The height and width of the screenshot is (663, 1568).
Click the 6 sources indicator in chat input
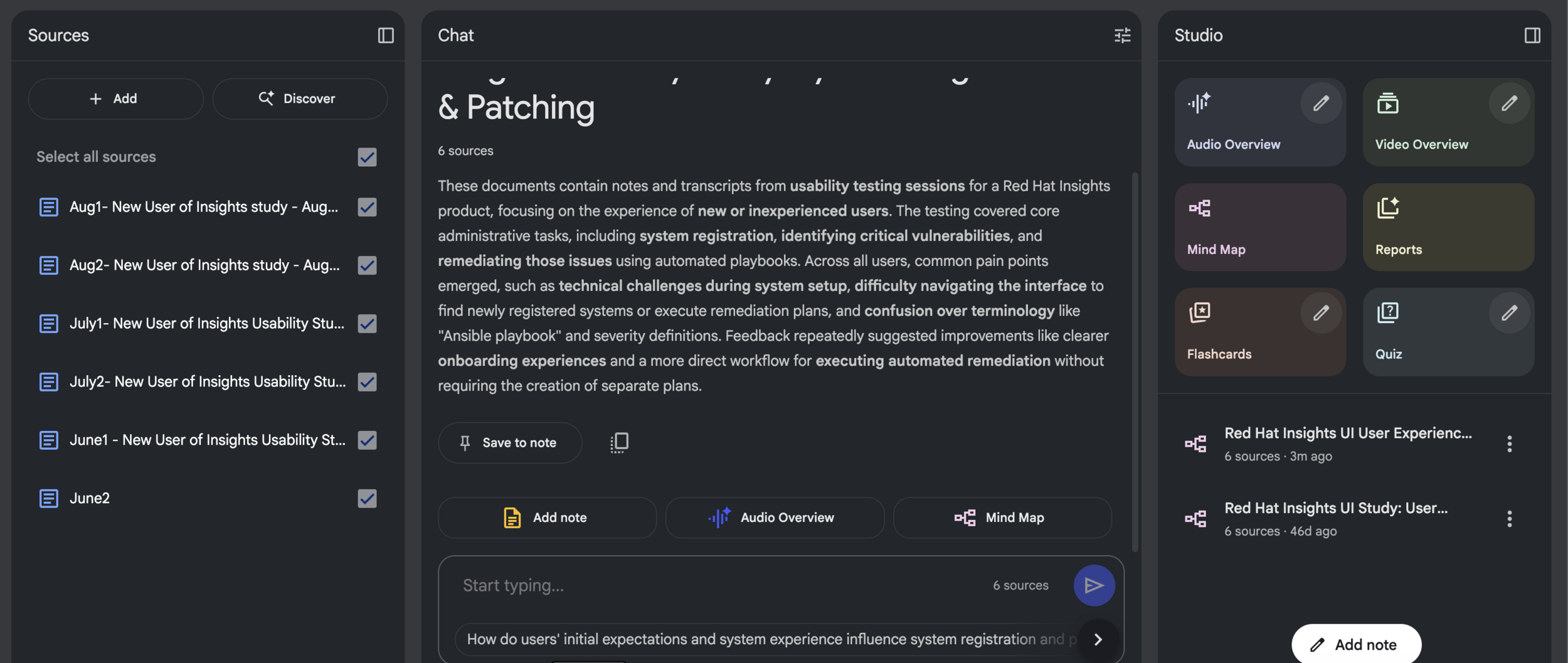pos(1020,585)
